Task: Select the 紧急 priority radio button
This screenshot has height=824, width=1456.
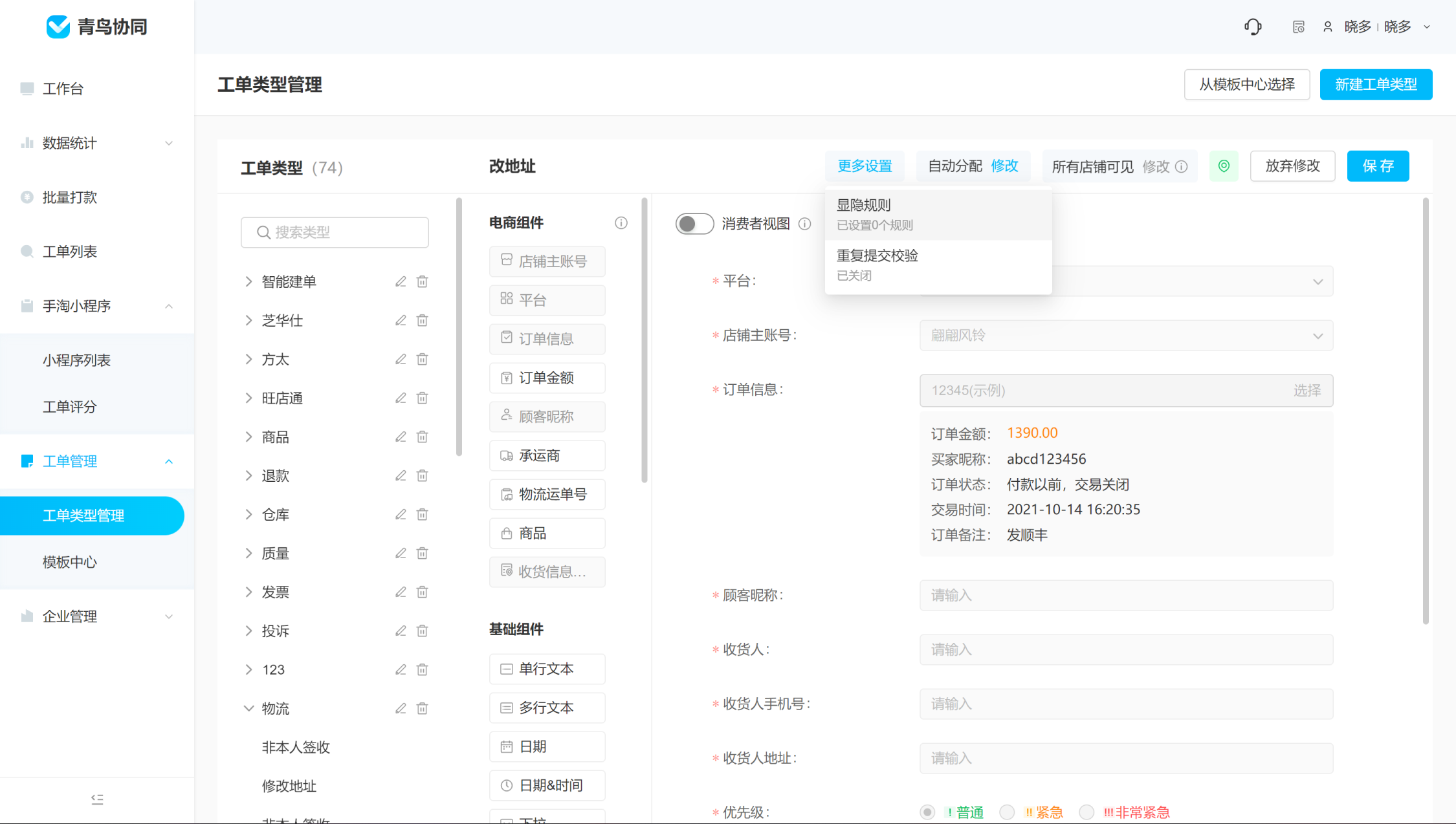Action: coord(1007,812)
